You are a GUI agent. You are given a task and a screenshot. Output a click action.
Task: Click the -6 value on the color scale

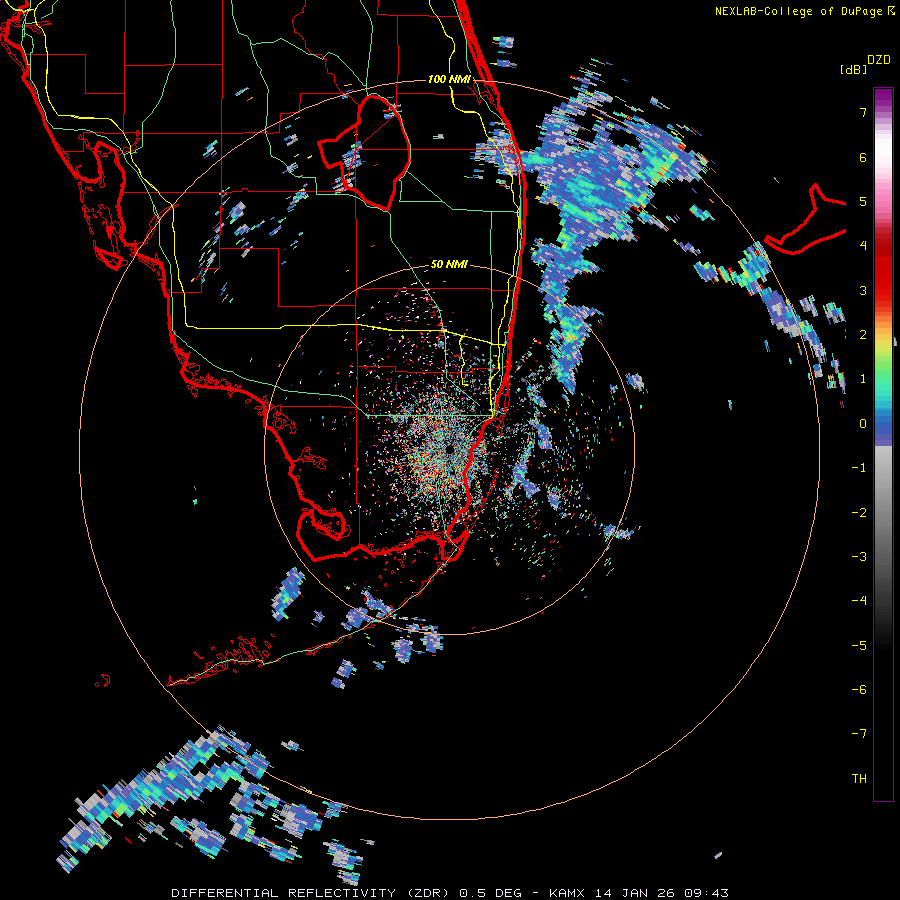click(859, 690)
